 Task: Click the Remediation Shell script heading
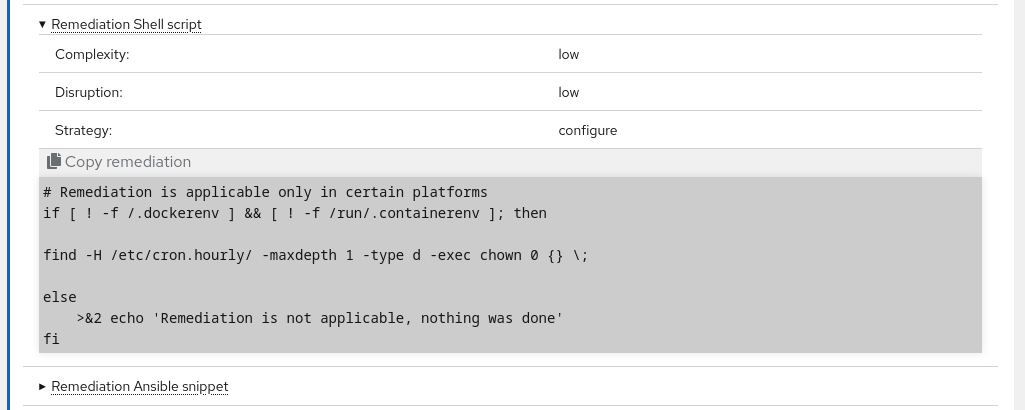point(126,24)
